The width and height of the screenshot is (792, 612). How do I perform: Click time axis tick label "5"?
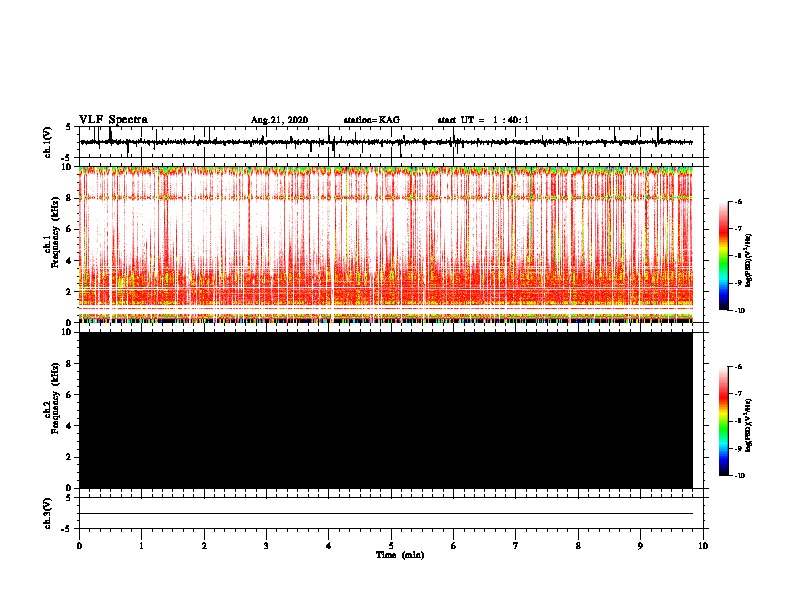pyautogui.click(x=391, y=546)
